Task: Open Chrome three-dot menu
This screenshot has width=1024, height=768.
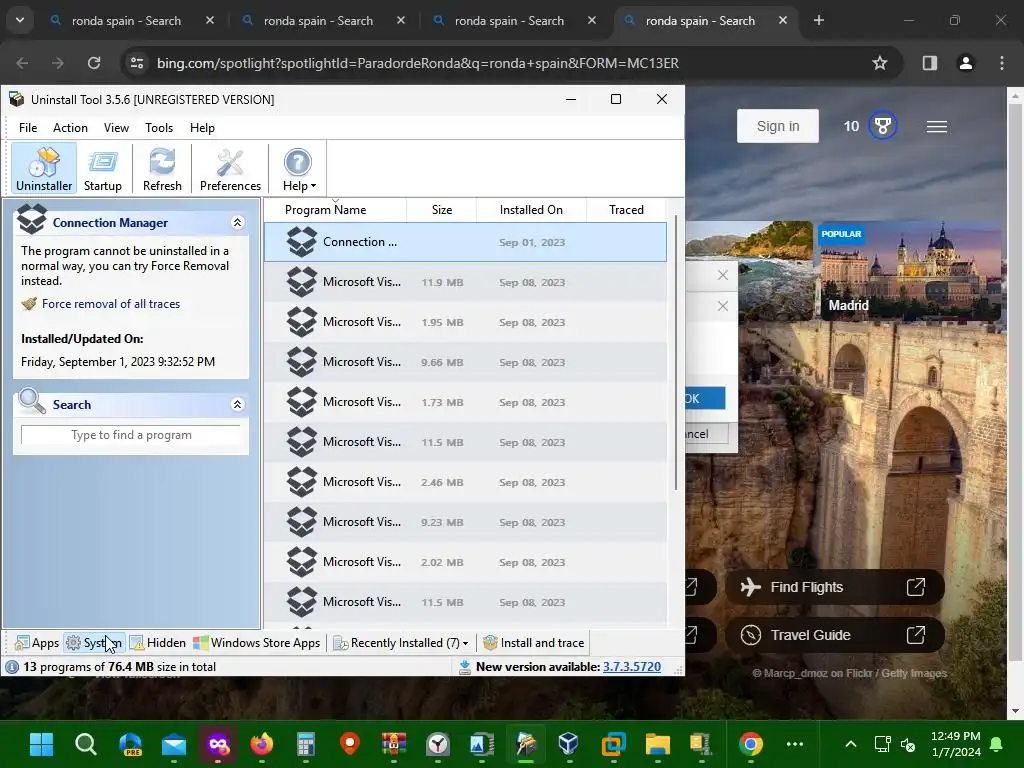Action: [x=1001, y=63]
